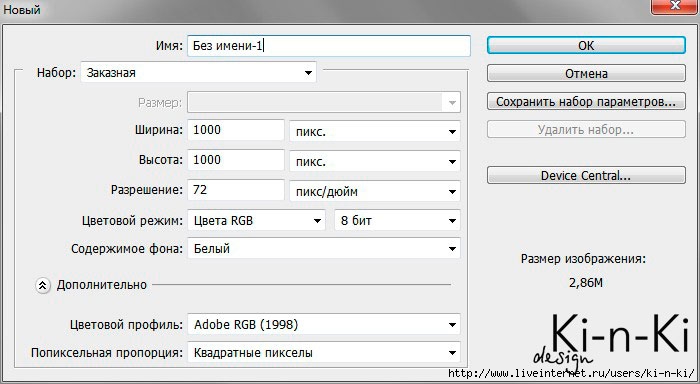
Task: Close the Новый dialog window
Action: click(x=675, y=6)
